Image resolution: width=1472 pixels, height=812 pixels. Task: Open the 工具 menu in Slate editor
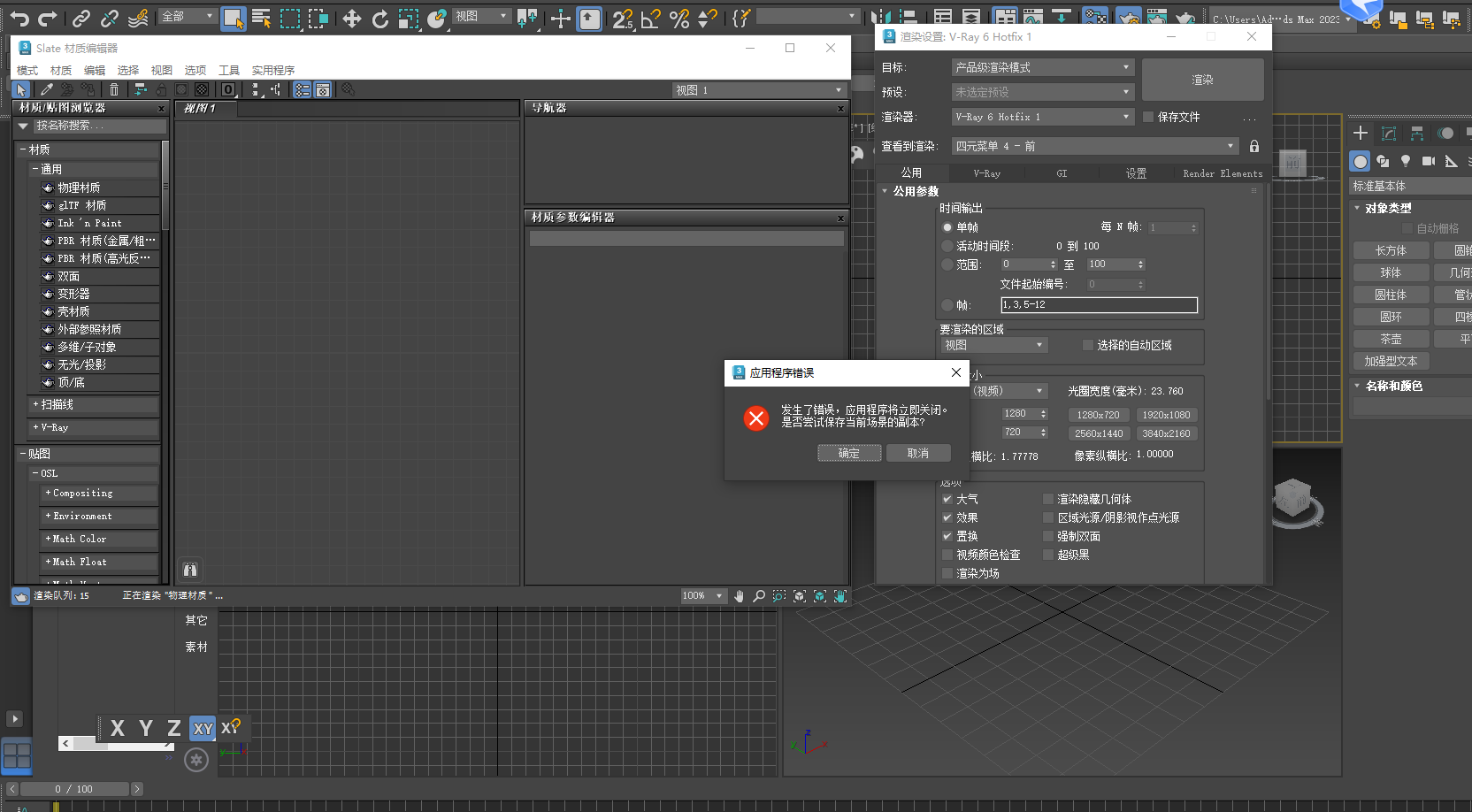tap(229, 71)
